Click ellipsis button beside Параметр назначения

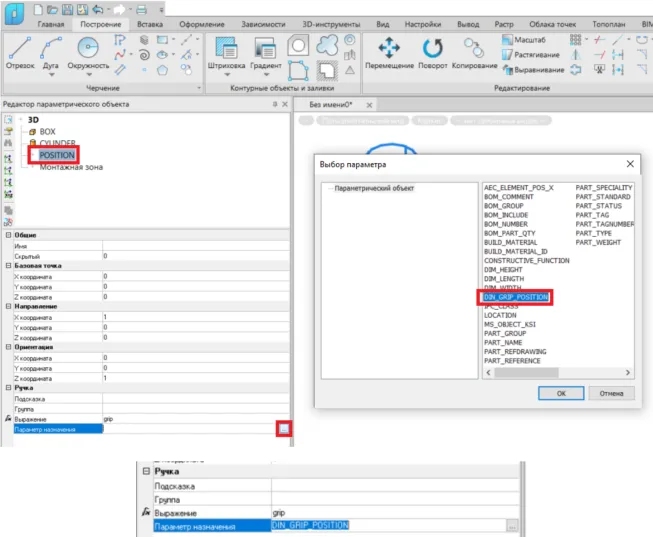285,429
